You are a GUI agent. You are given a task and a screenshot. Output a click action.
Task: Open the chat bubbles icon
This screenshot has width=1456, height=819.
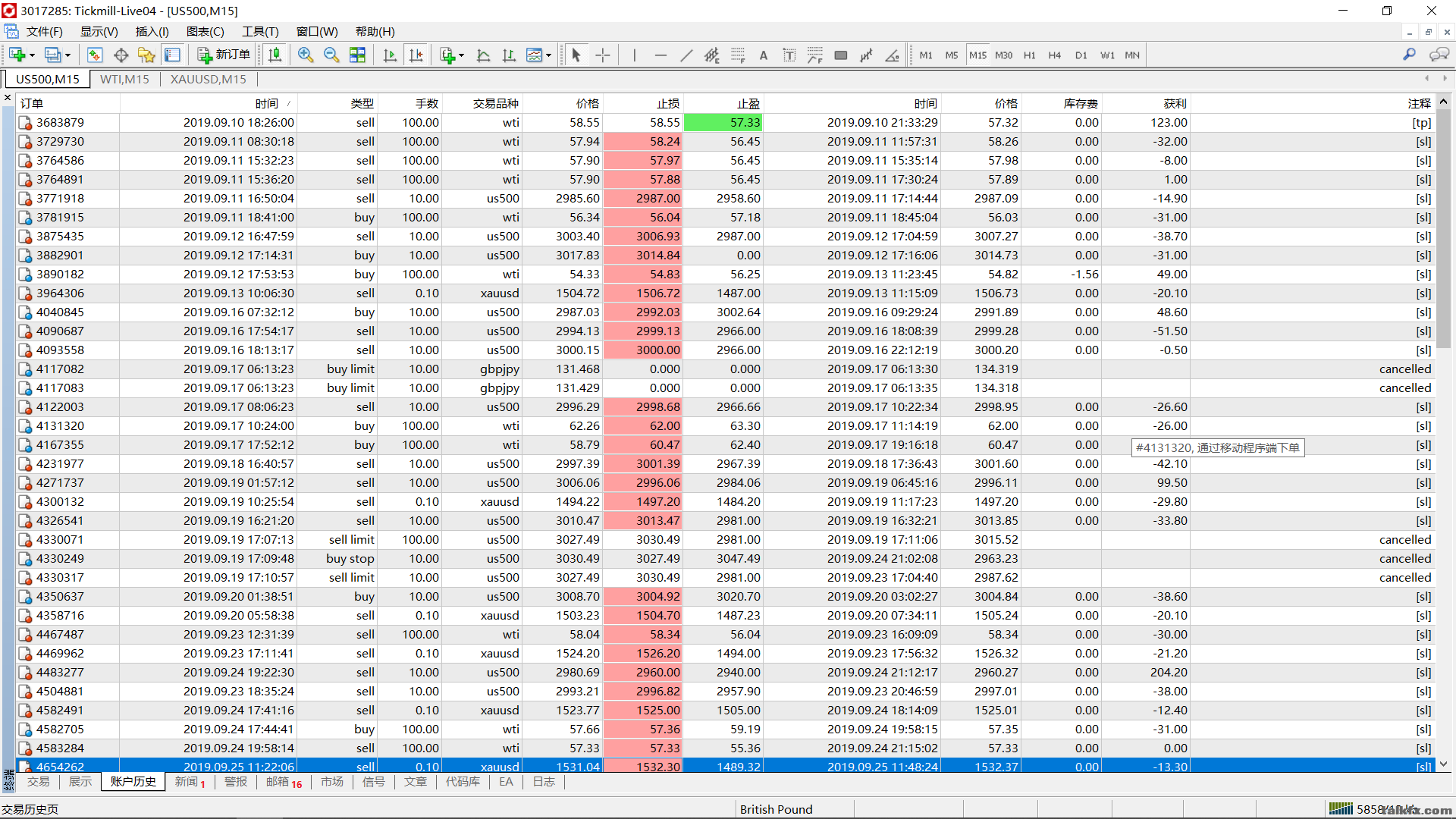1439,55
